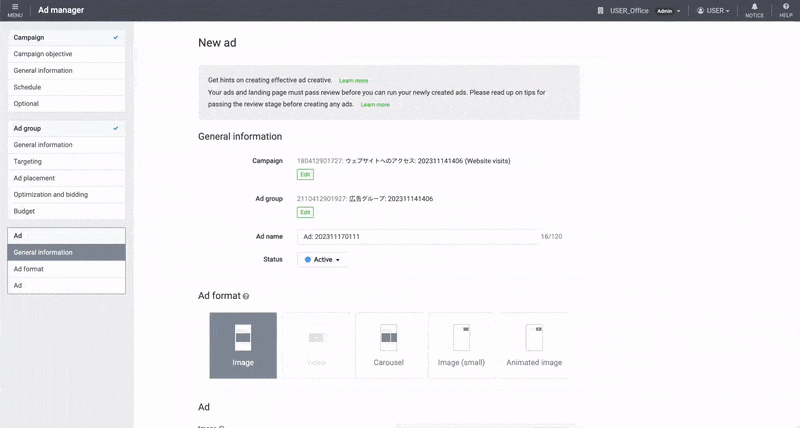Viewport: 800px width, 428px height.
Task: Click Edit button under Campaign
Action: [x=305, y=174]
